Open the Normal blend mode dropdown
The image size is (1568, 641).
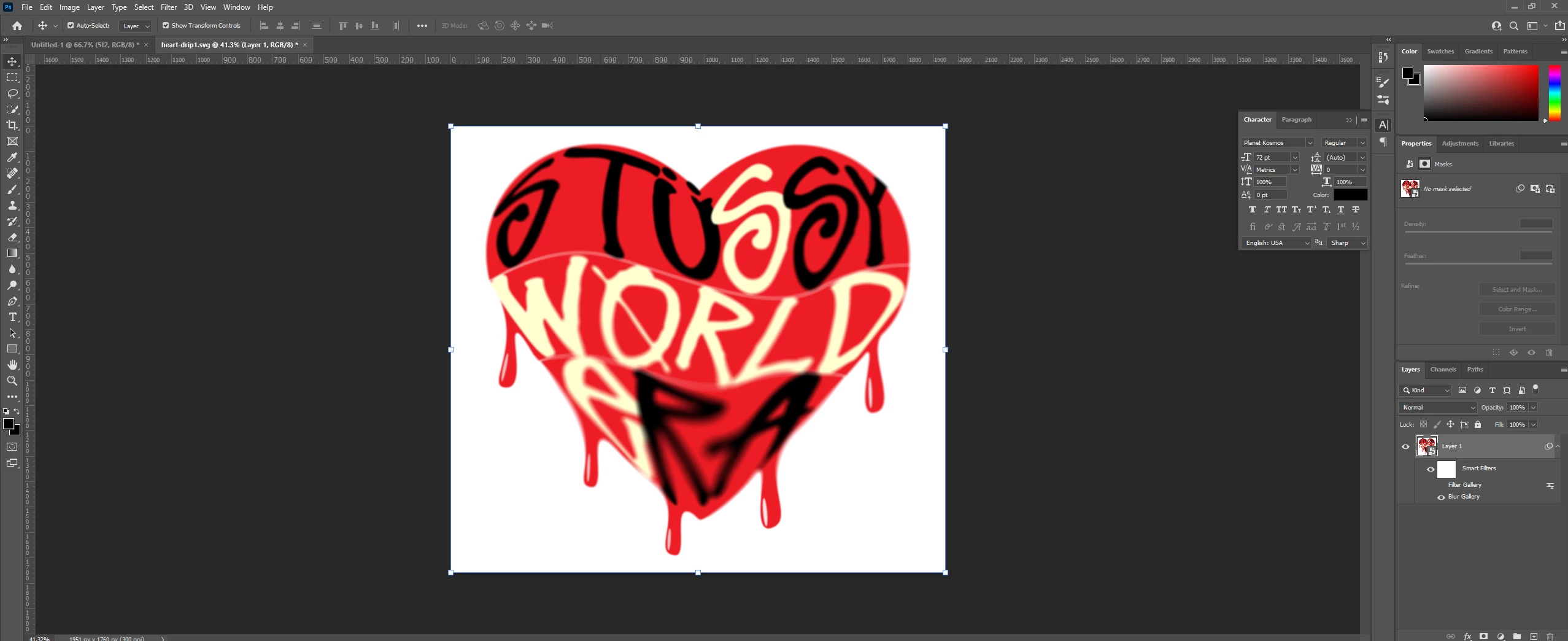click(x=1439, y=407)
